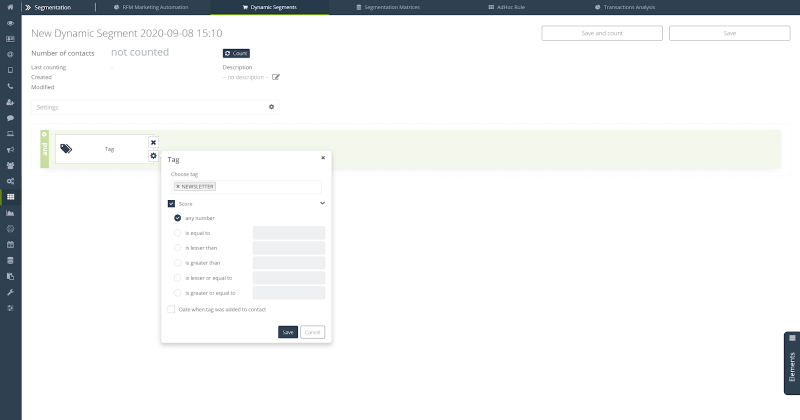Open the wrench tools icon in the sidebar
This screenshot has width=800, height=420.
coord(10,292)
